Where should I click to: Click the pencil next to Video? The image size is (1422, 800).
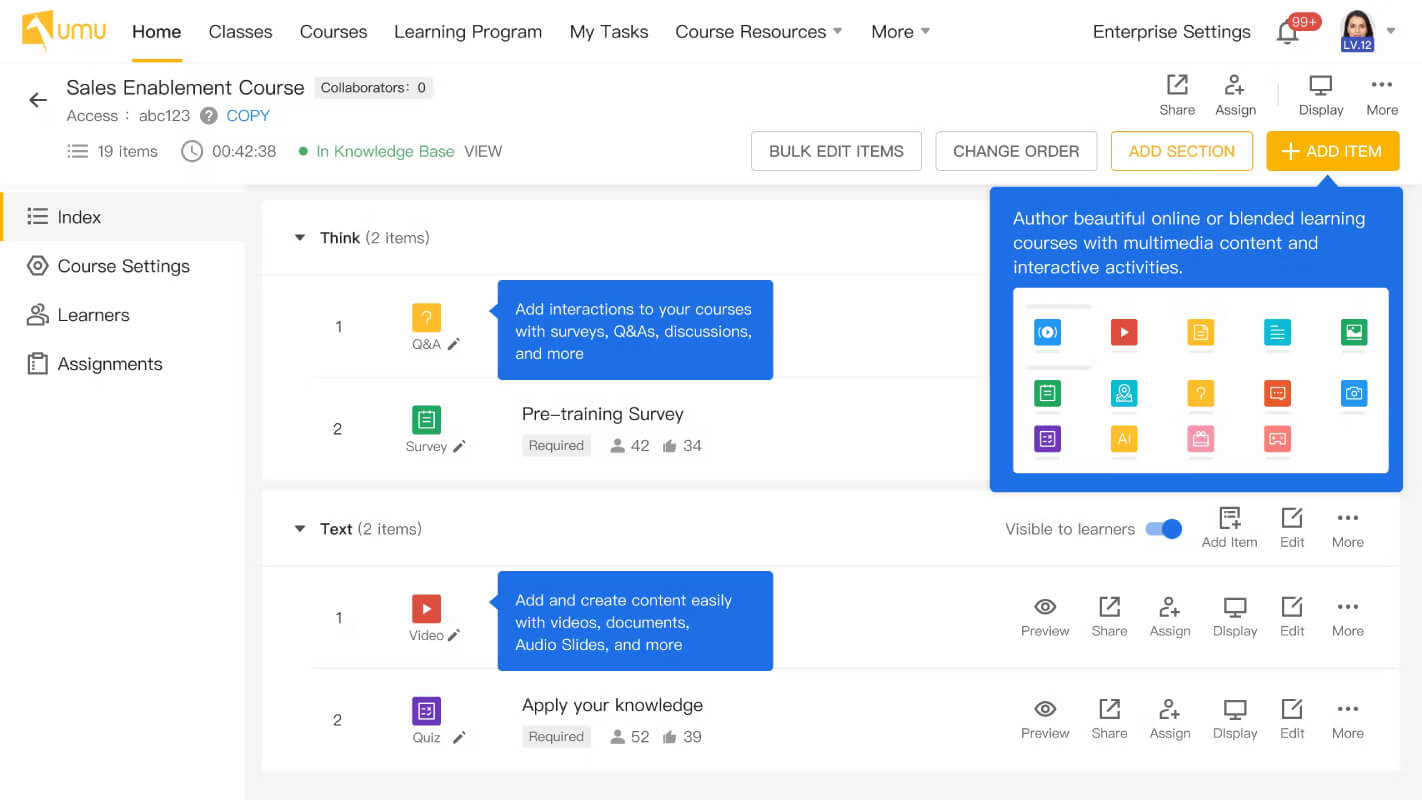[454, 636]
